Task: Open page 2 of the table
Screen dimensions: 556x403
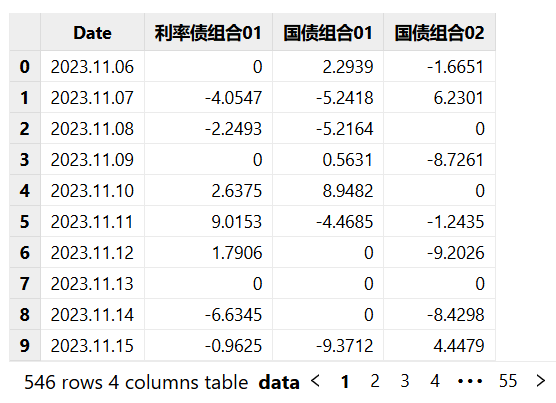Action: [375, 381]
